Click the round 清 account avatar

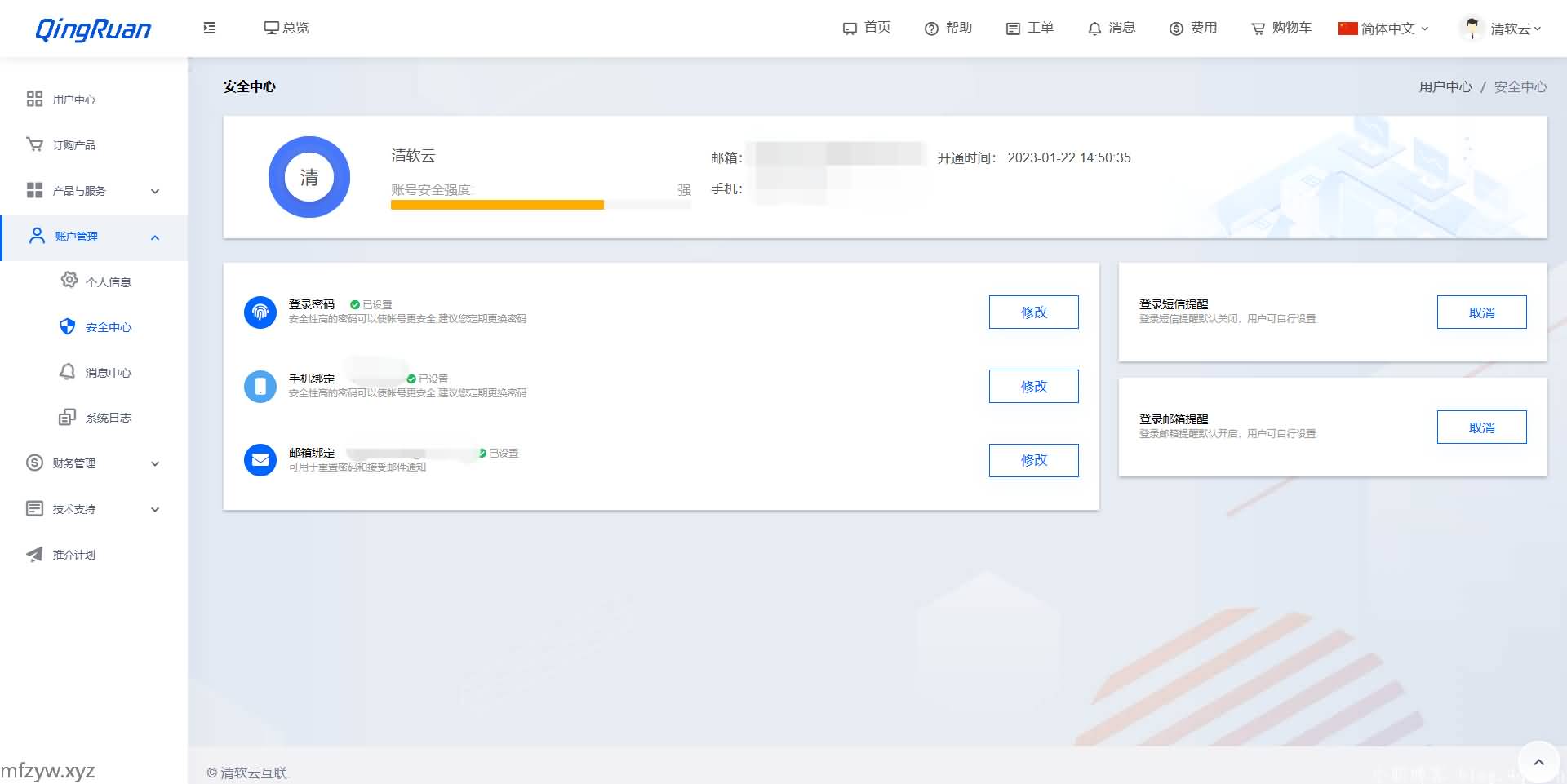pos(309,177)
